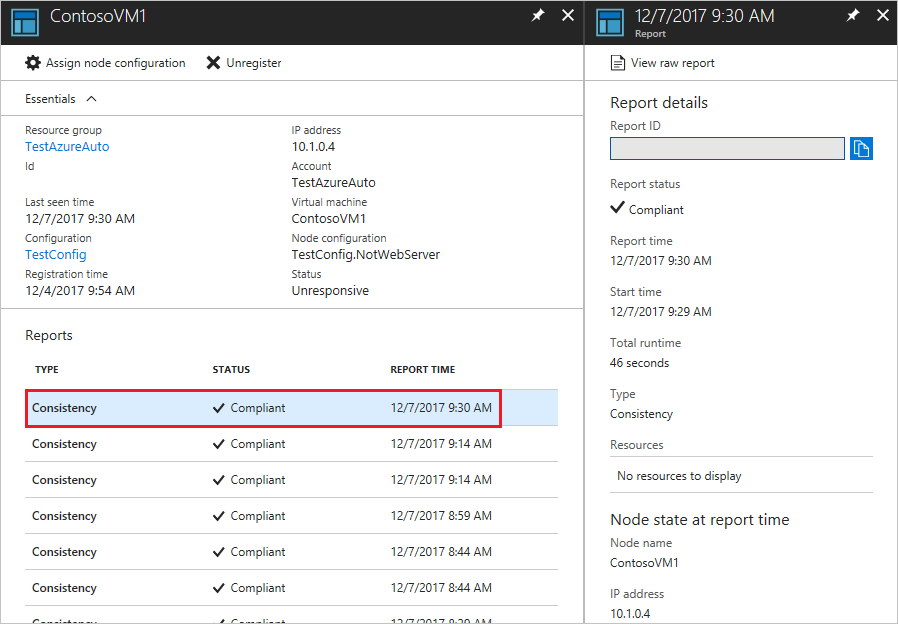Open the TestConfig configuration link
The height and width of the screenshot is (624, 898).
[x=55, y=254]
